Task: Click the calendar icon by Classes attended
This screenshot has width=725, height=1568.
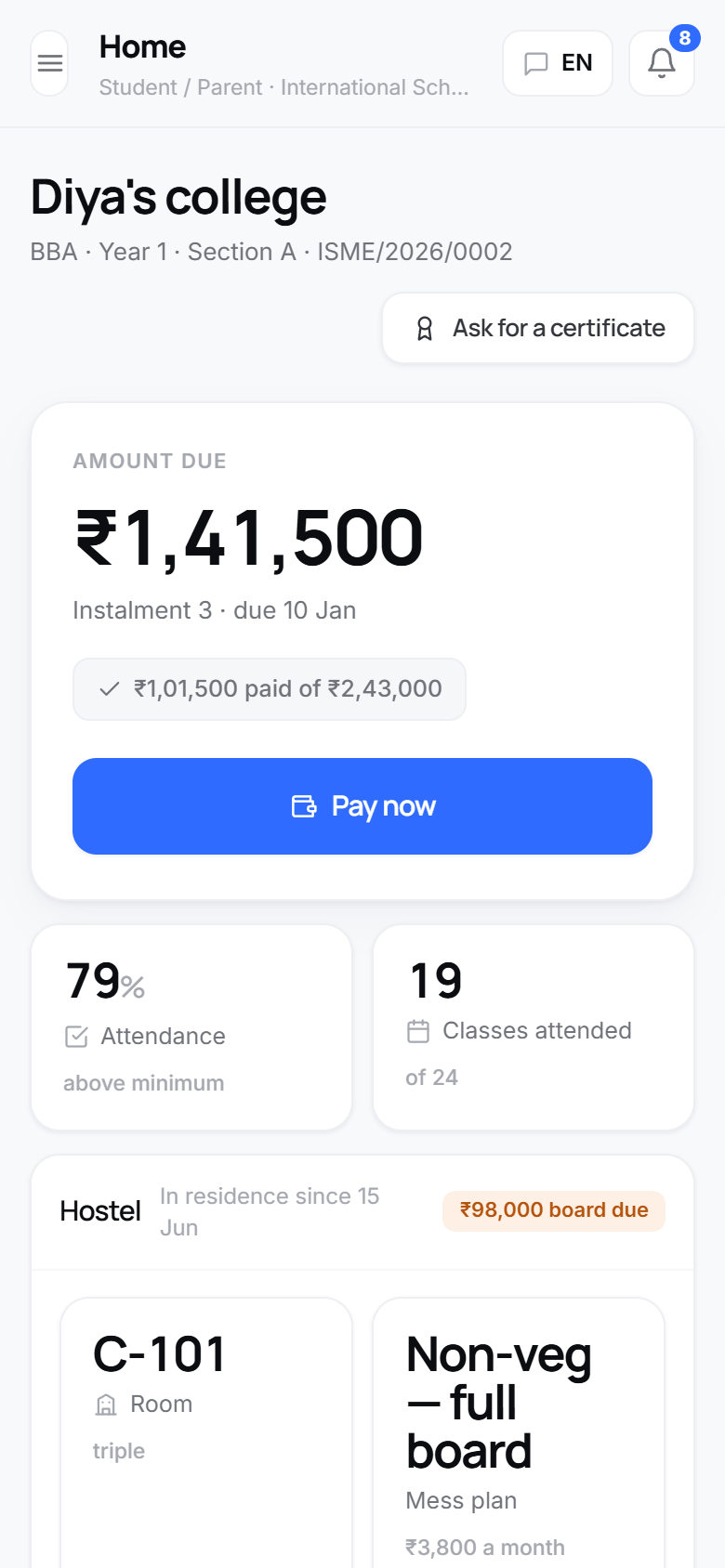Action: (418, 1031)
